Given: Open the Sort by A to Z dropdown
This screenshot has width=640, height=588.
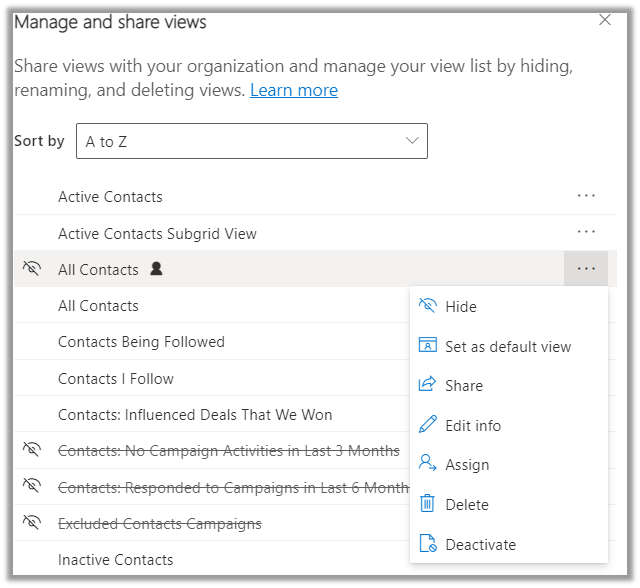Looking at the screenshot, I should click(x=252, y=141).
